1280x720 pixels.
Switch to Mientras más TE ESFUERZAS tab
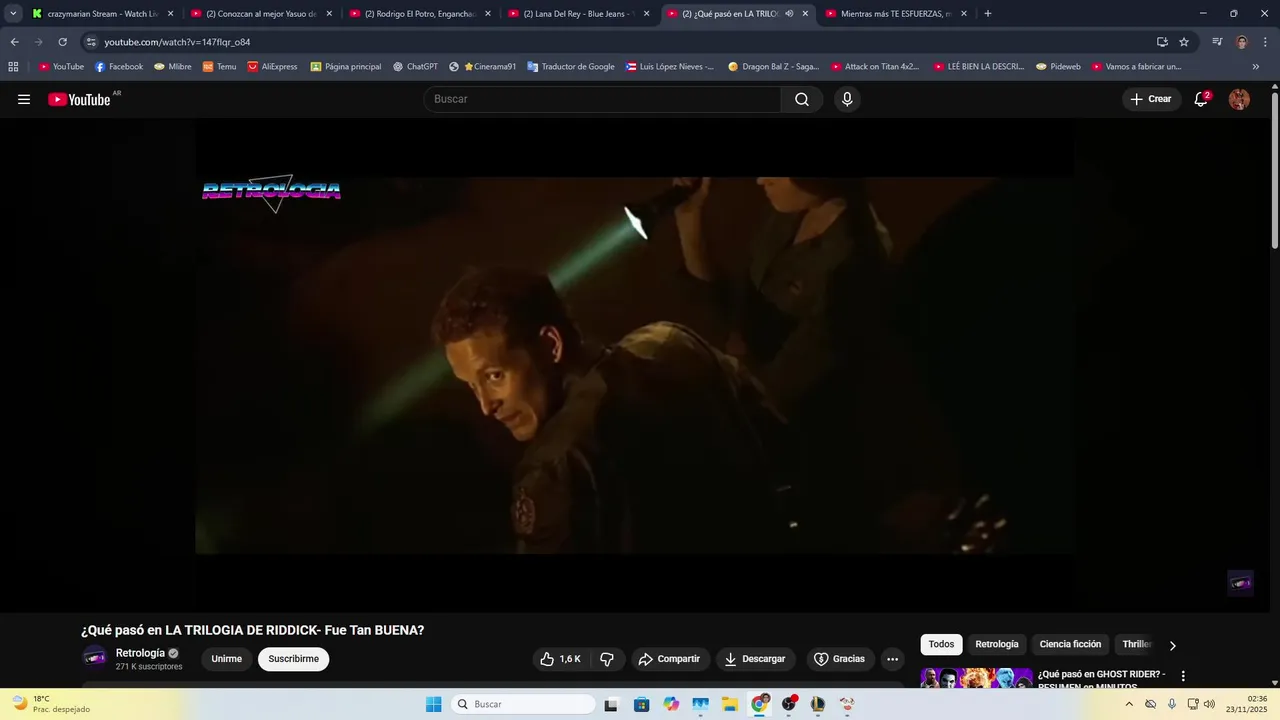click(x=896, y=14)
